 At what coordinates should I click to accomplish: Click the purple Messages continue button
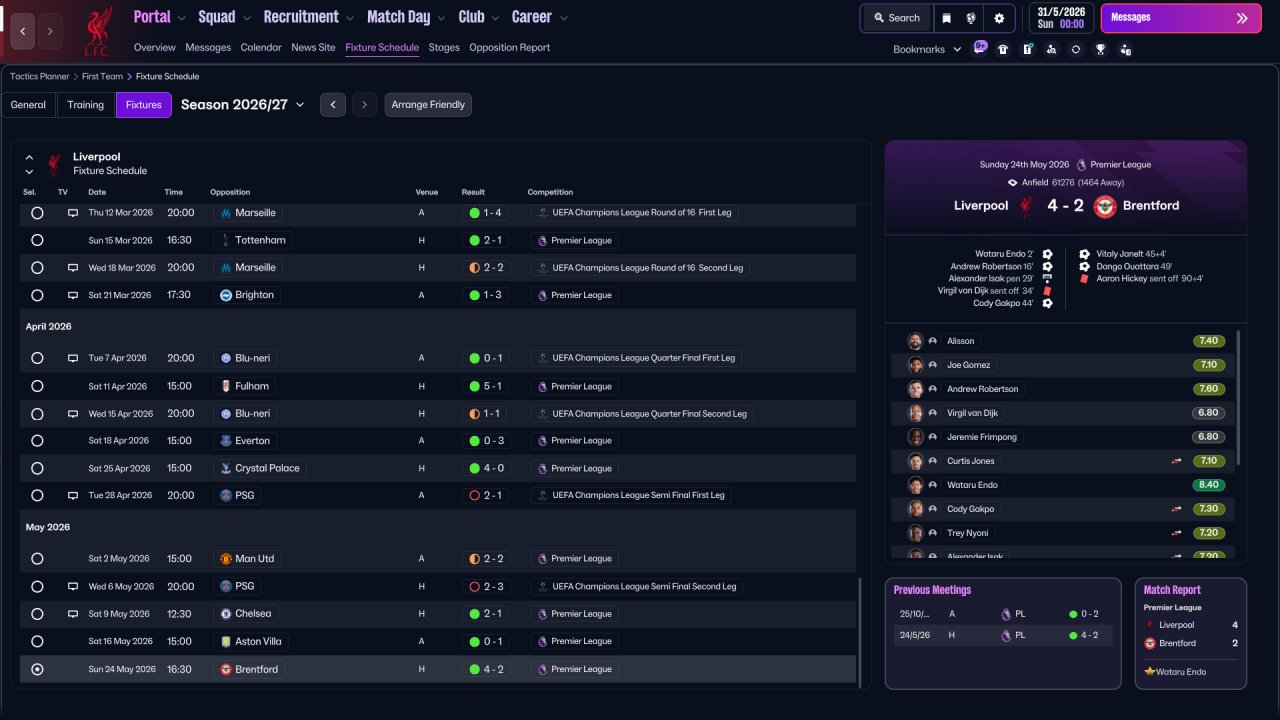pyautogui.click(x=1180, y=18)
